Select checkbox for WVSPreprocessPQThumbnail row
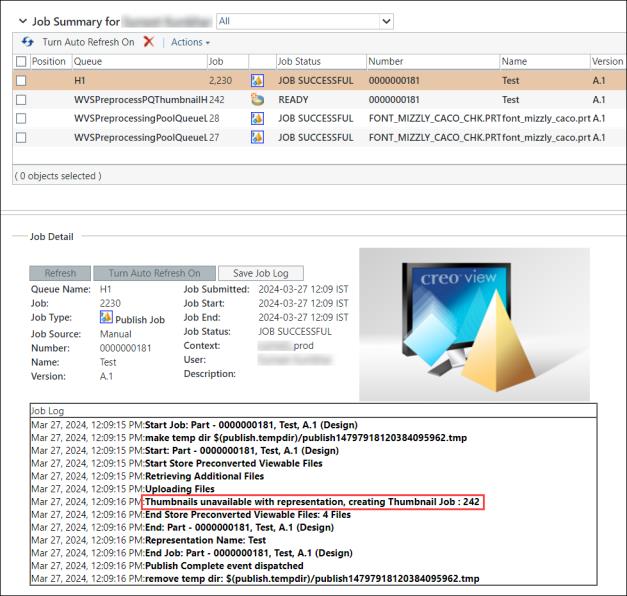The height and width of the screenshot is (596, 627). point(21,100)
